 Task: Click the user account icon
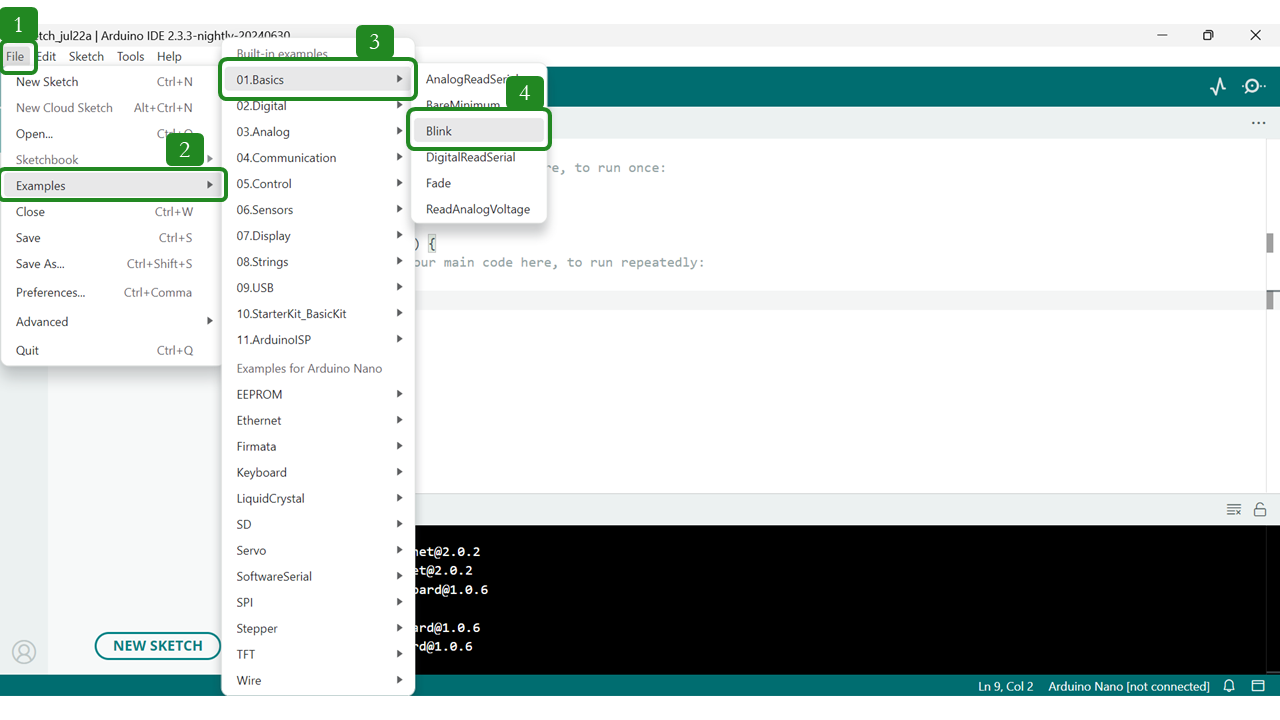pyautogui.click(x=24, y=652)
